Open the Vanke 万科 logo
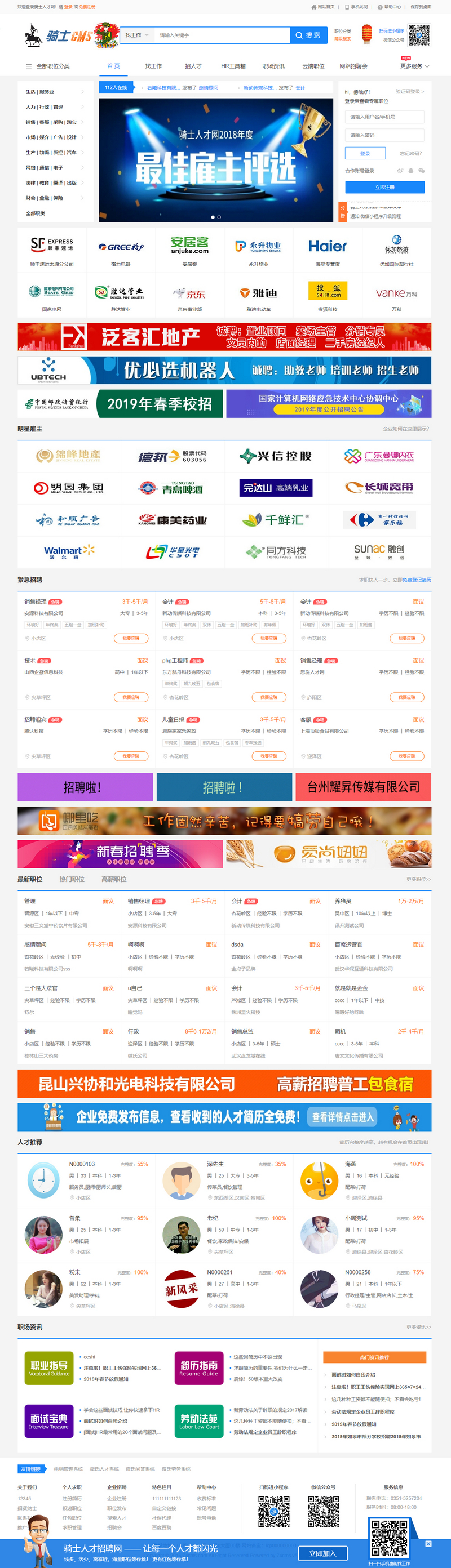451x1568 pixels. (397, 293)
